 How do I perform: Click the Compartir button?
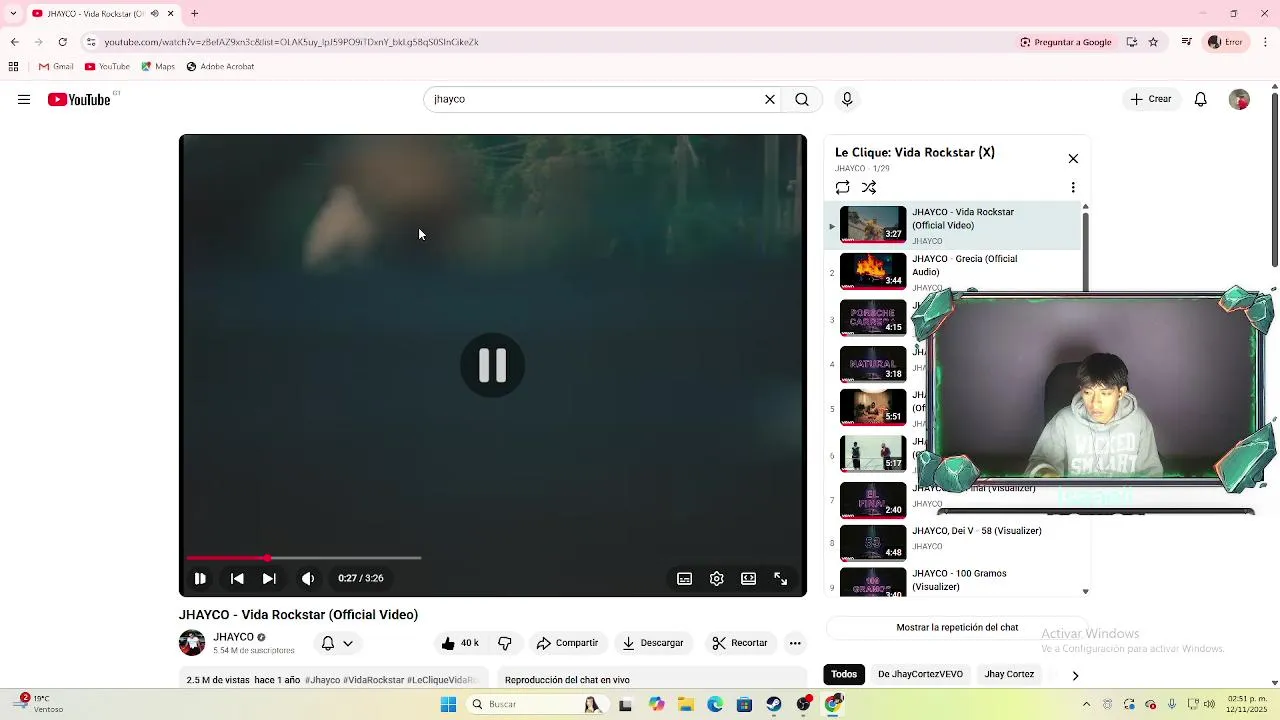[x=567, y=643]
